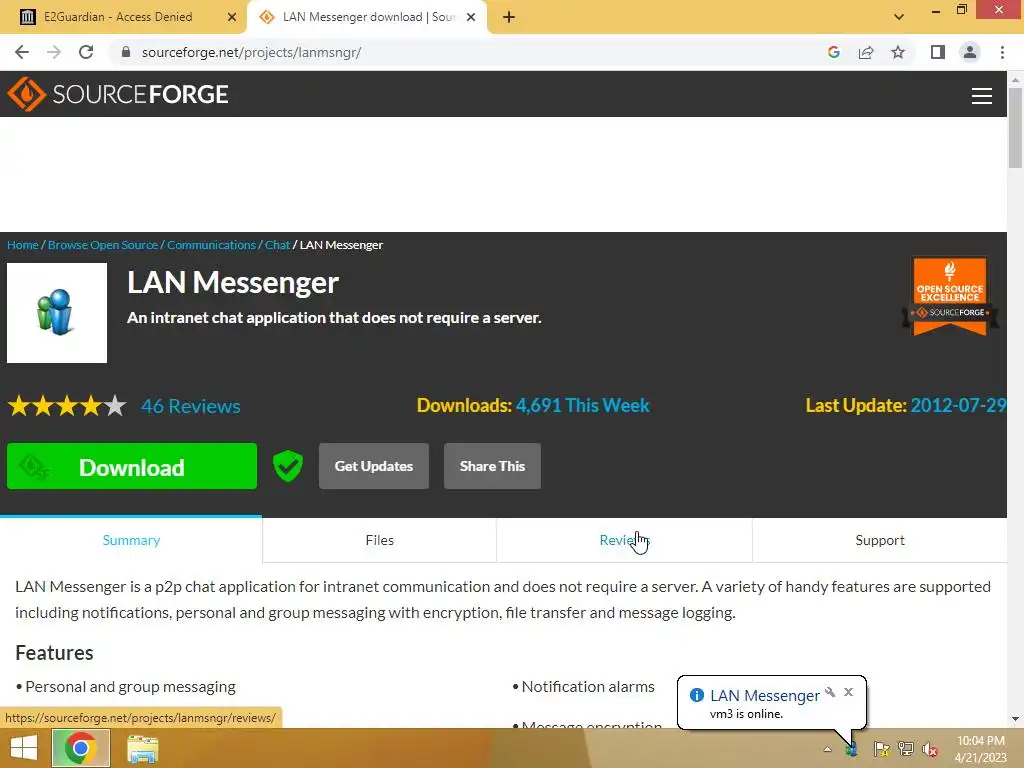
Task: Click the '4,691 This Week' downloads text
Action: point(583,406)
